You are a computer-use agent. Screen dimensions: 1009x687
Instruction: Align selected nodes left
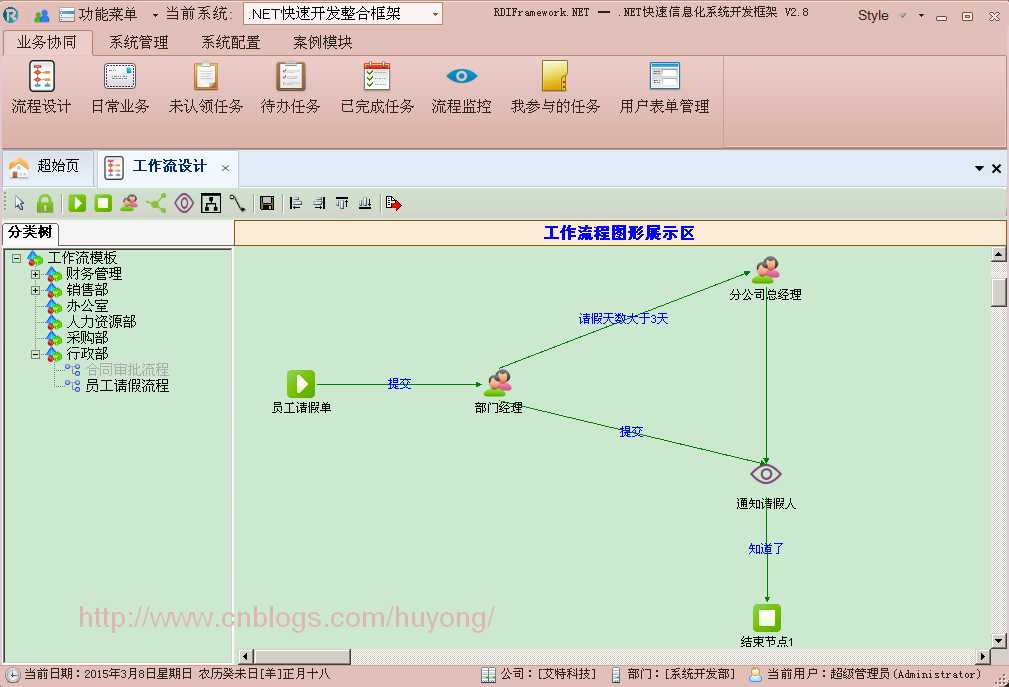[x=295, y=203]
